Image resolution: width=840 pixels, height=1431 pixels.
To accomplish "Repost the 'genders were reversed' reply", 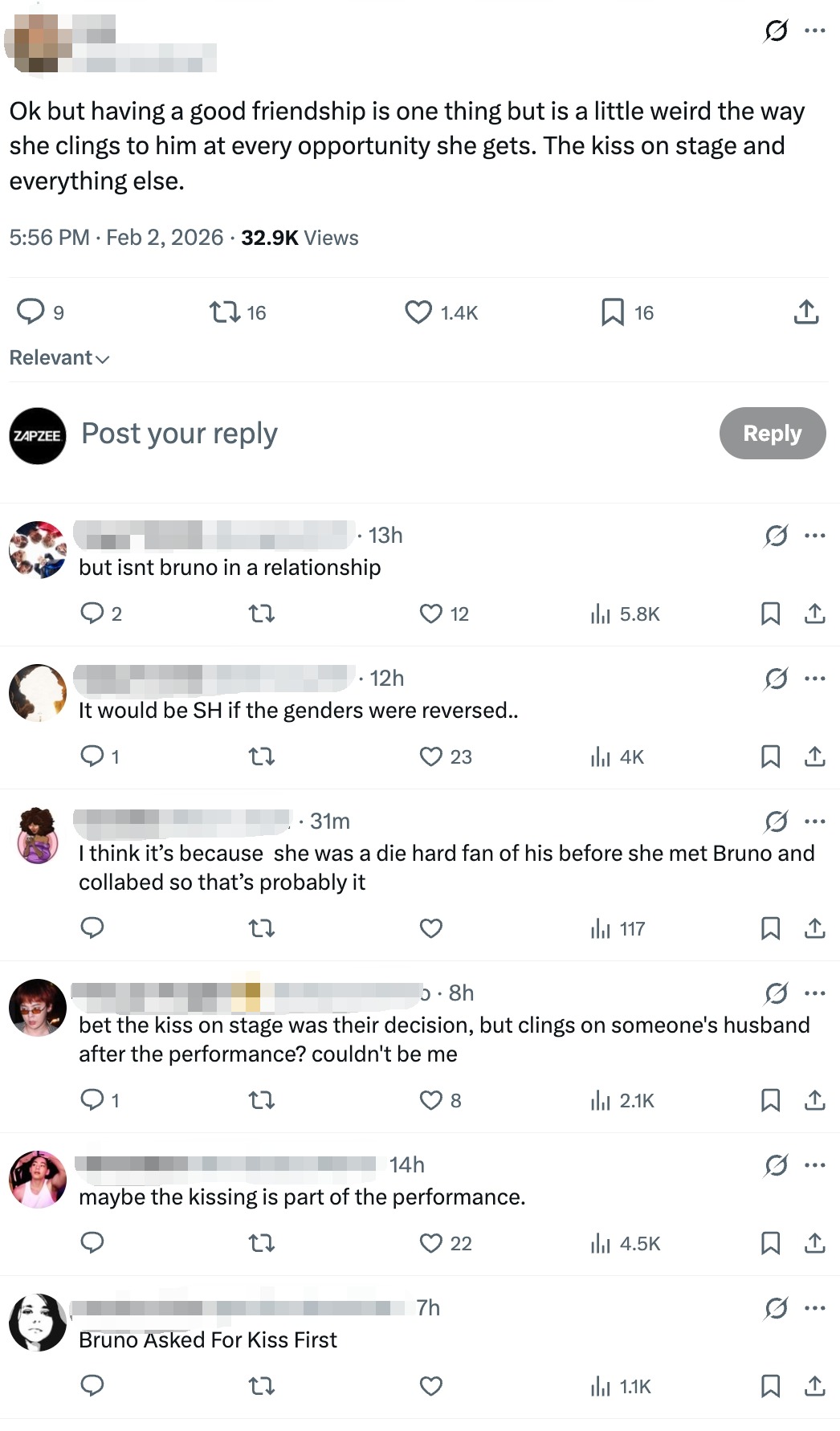I will pos(262,757).
